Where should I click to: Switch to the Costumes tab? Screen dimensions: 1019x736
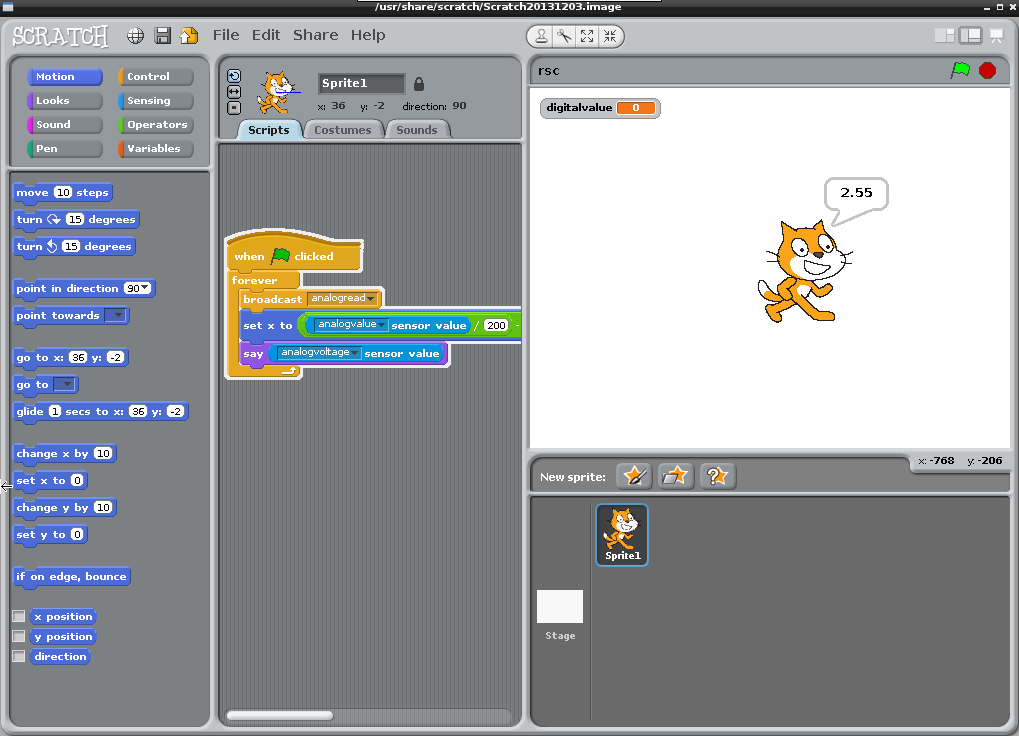click(342, 130)
